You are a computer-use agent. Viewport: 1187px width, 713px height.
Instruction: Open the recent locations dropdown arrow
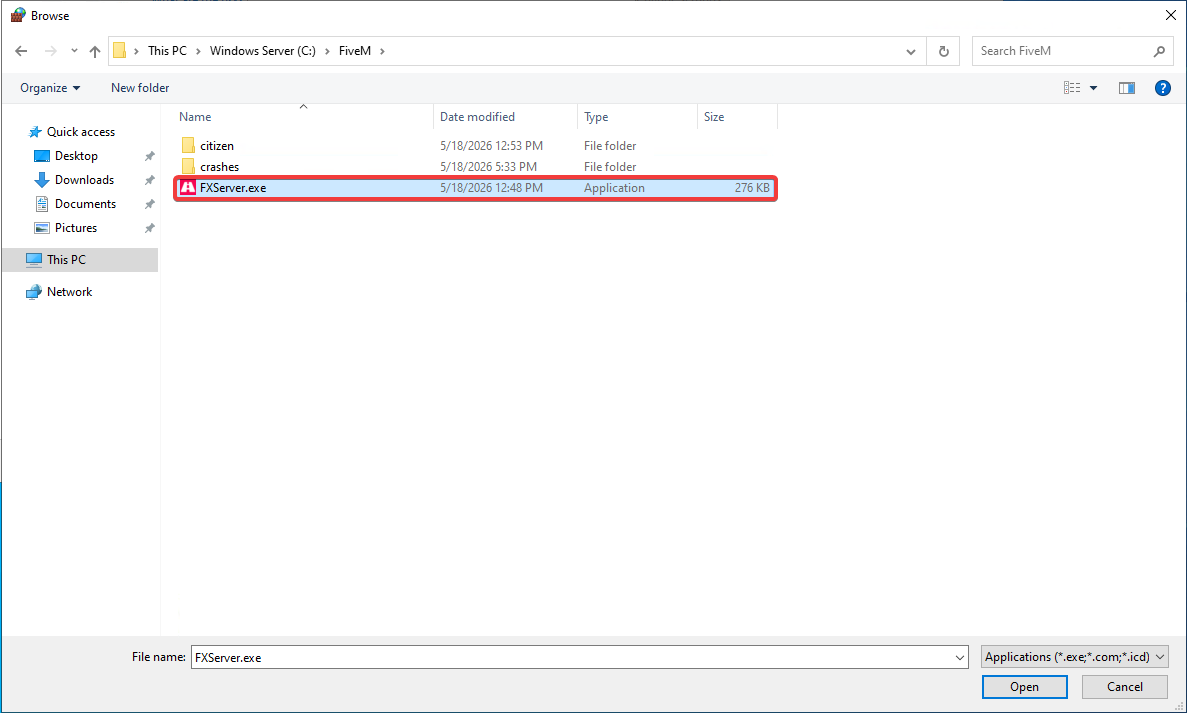[73, 51]
